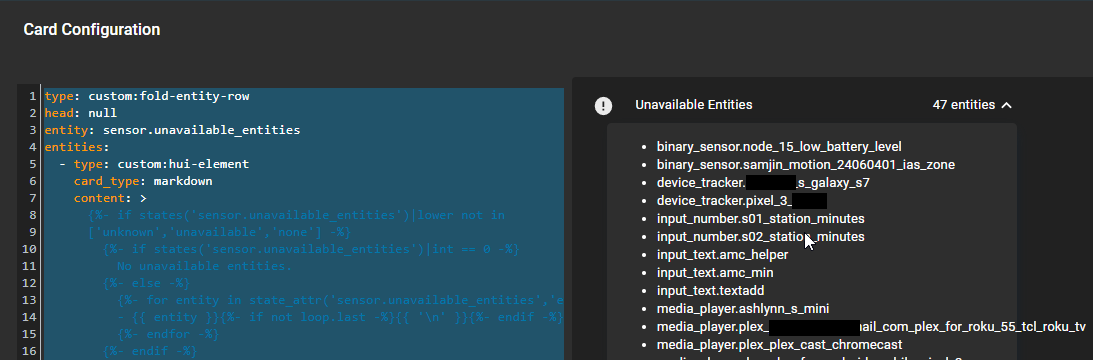Viewport: 1093px width, 360px height.
Task: Click the 47 entities count label
Action: point(963,105)
